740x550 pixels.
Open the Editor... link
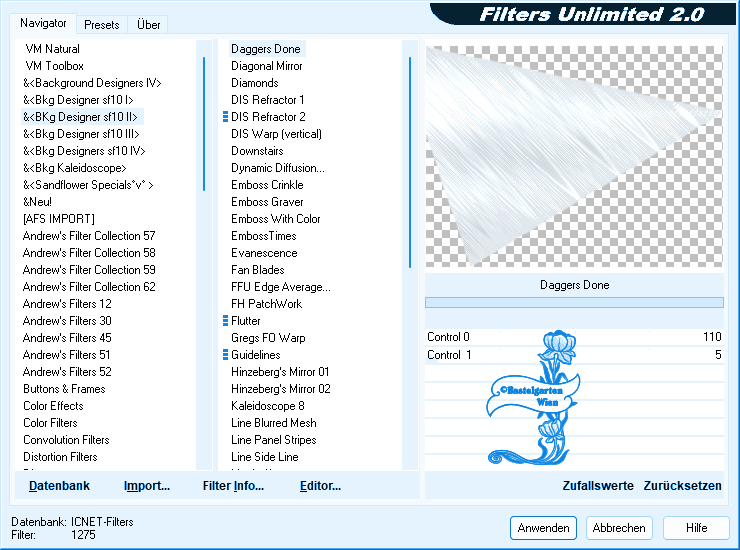tap(320, 485)
